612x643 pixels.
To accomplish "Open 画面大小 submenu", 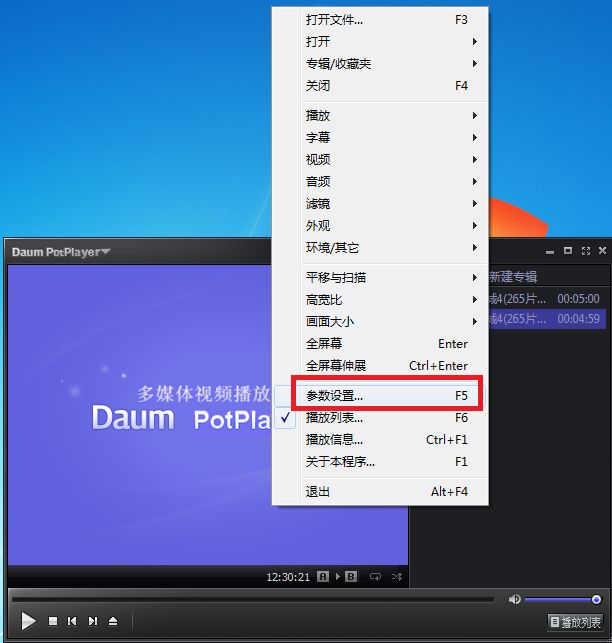I will click(x=380, y=322).
